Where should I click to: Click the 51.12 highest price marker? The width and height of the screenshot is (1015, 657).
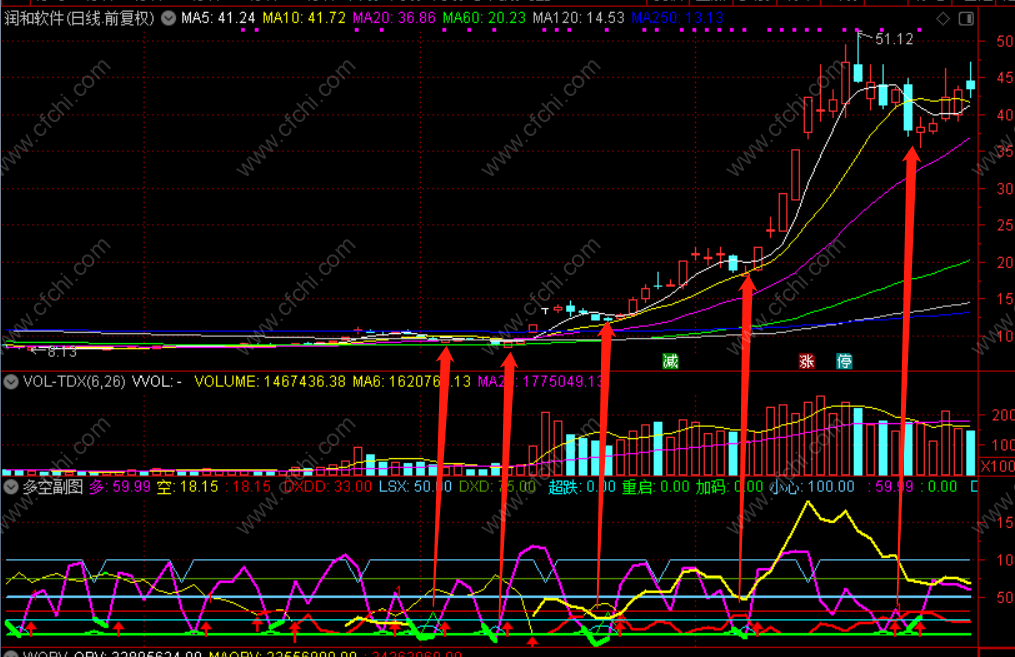894,39
